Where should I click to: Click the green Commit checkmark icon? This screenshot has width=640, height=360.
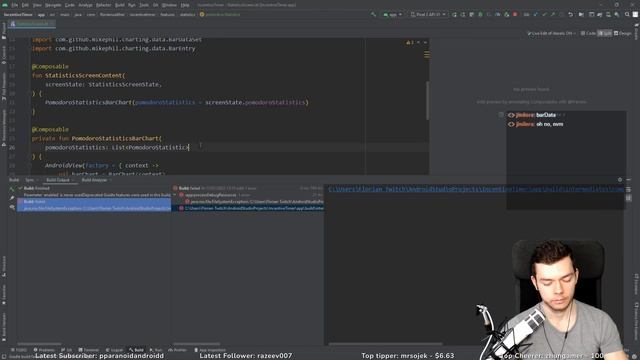[544, 14]
